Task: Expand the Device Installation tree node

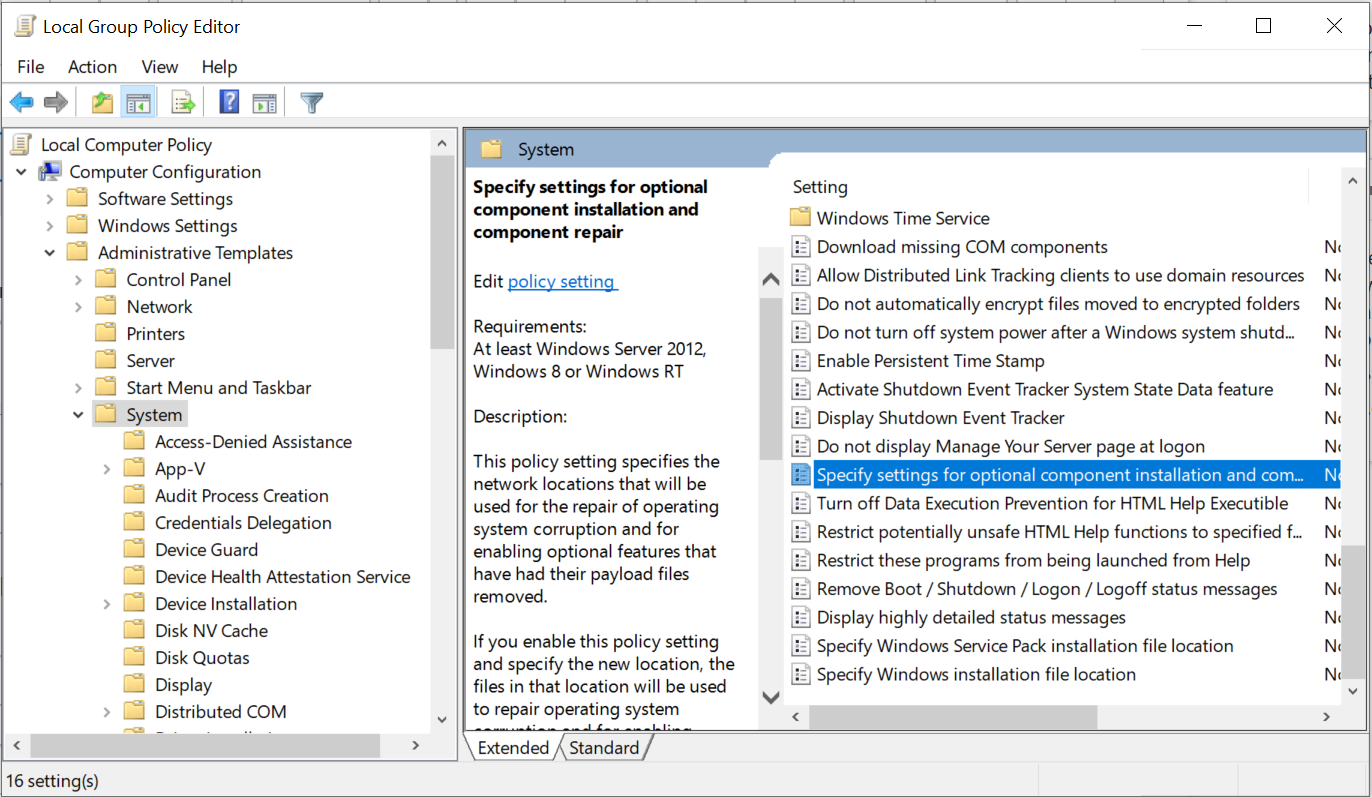Action: click(107, 604)
